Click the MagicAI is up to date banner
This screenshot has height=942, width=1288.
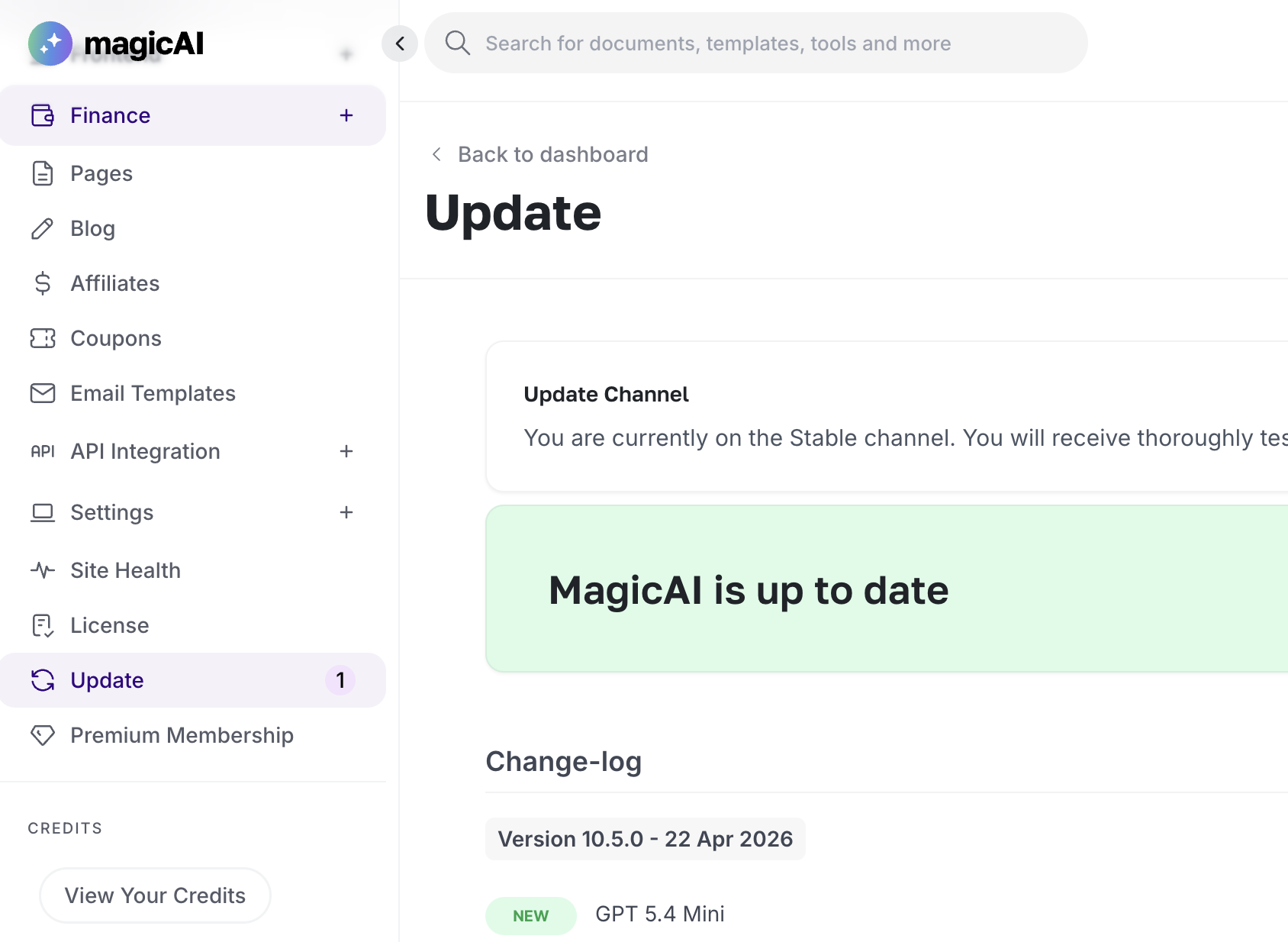[x=887, y=589]
